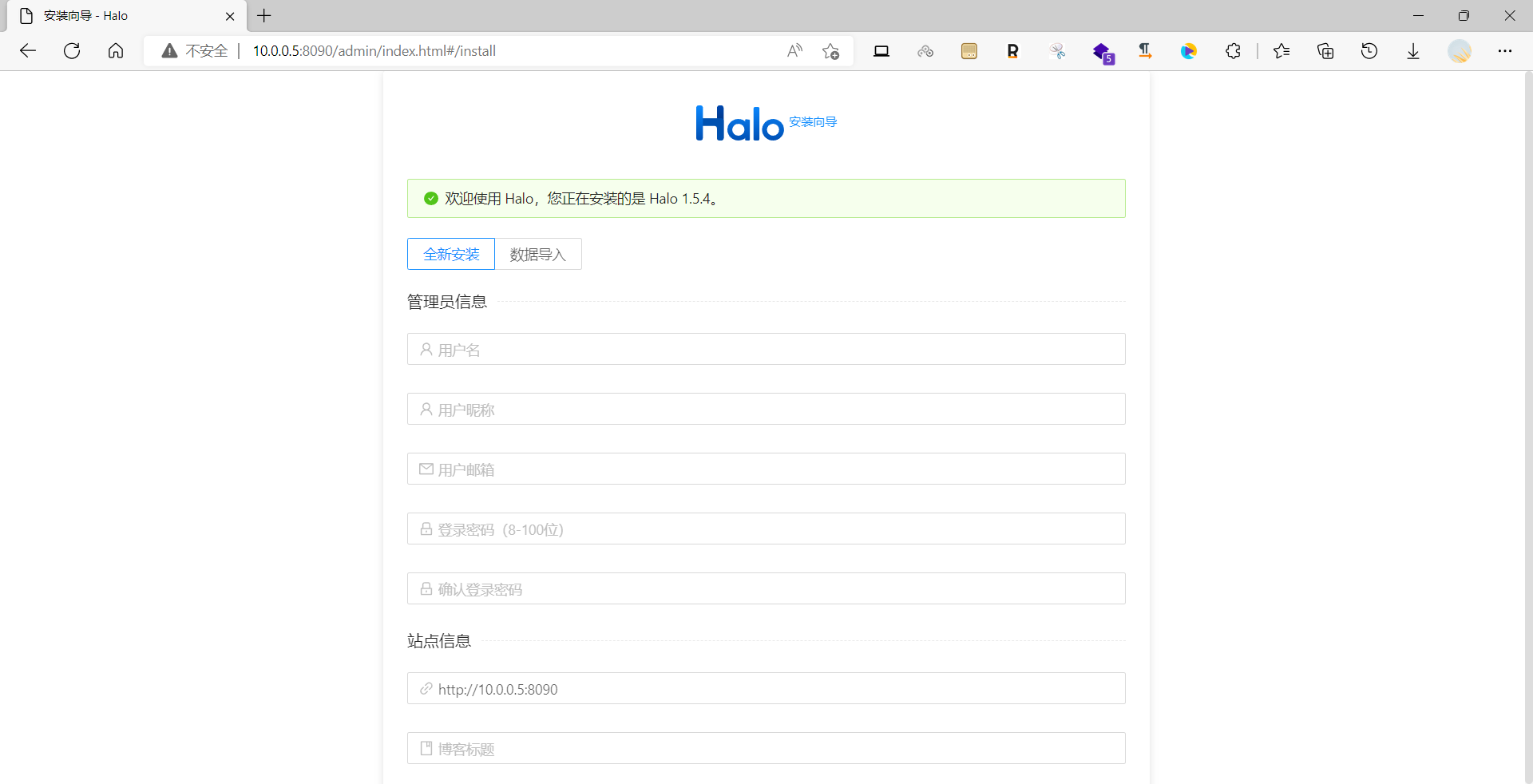The image size is (1533, 784).
Task: Click the laptop-shaped extension icon
Action: click(x=881, y=51)
